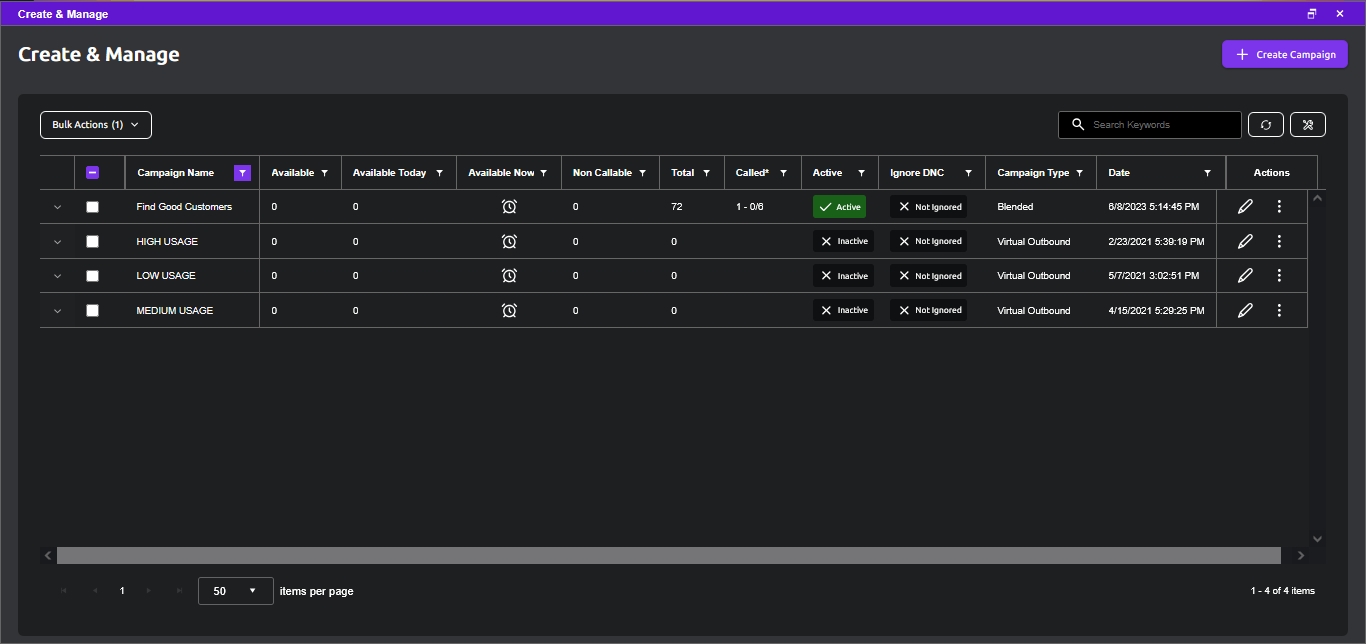The width and height of the screenshot is (1366, 644).
Task: Open more actions menu for LOW USAGE
Action: pos(1279,276)
